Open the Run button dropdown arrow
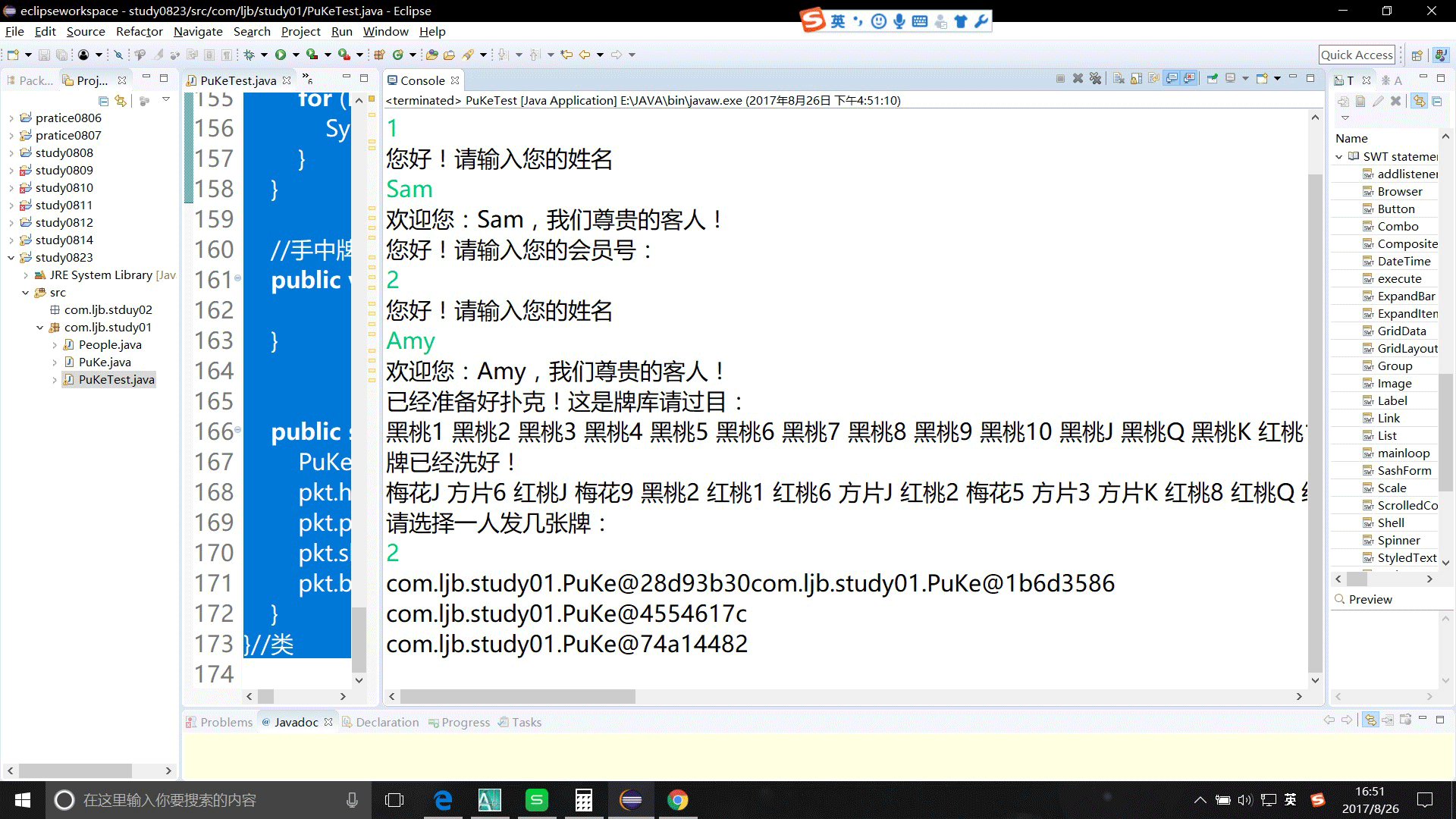Screen dimensions: 1456x819 click(296, 55)
